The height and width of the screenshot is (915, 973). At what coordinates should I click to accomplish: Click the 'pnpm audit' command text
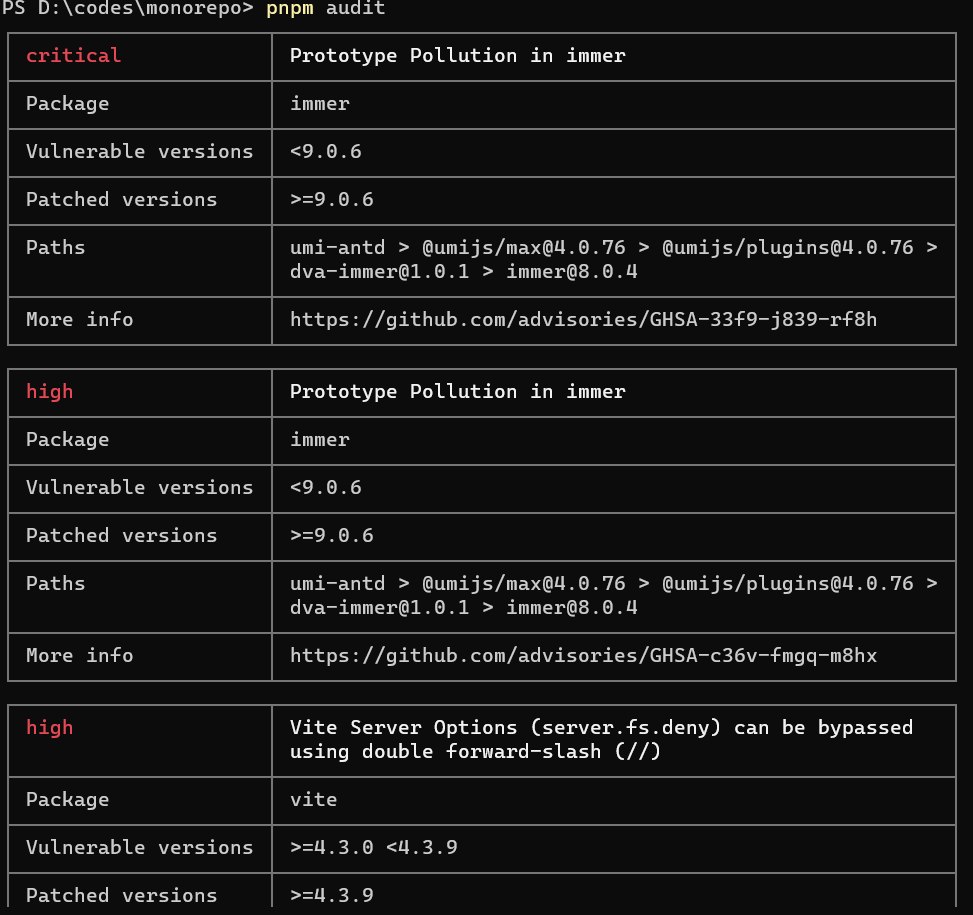[x=325, y=9]
